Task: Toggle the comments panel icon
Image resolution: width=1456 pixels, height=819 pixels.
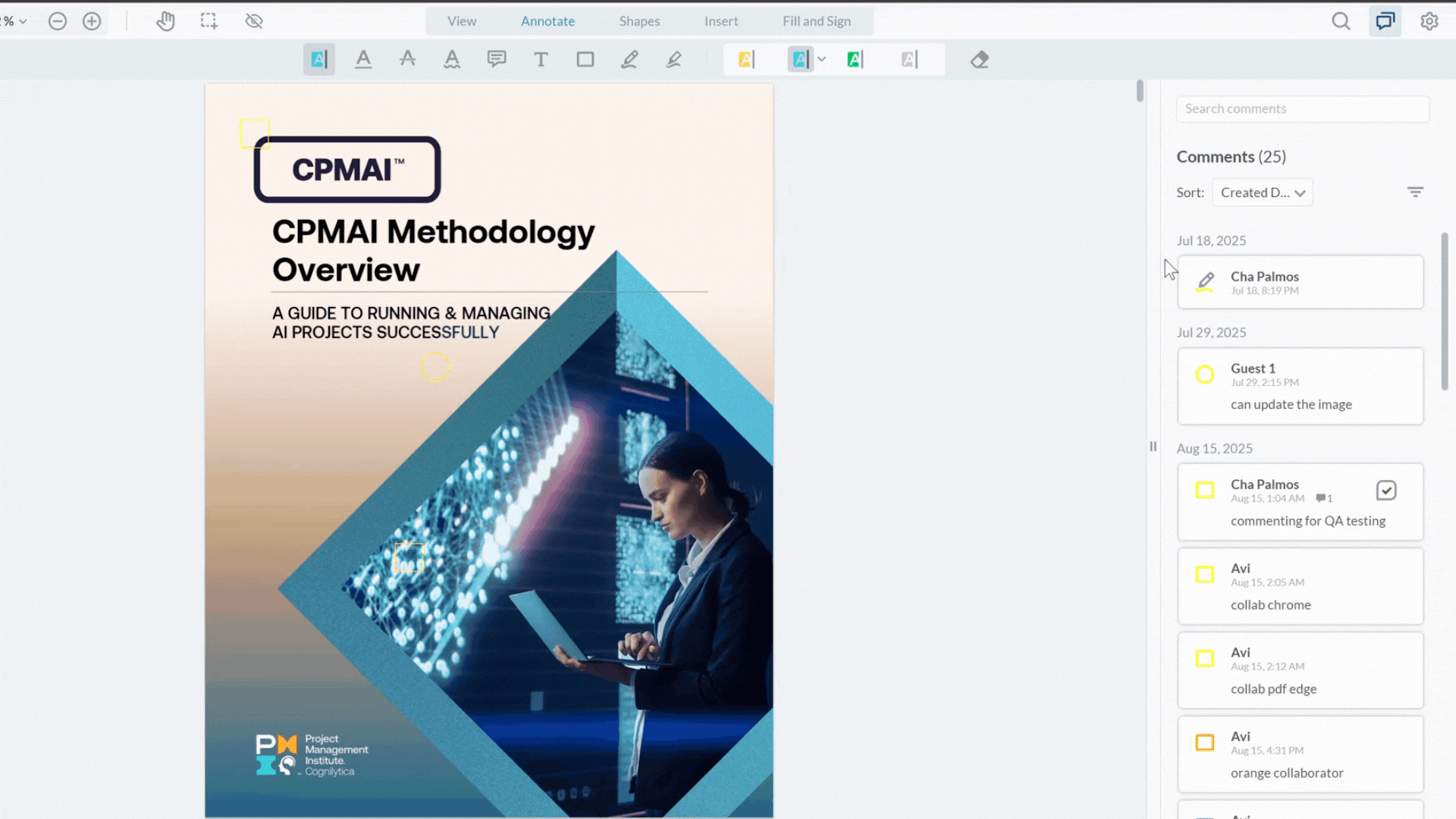Action: pyautogui.click(x=1385, y=21)
